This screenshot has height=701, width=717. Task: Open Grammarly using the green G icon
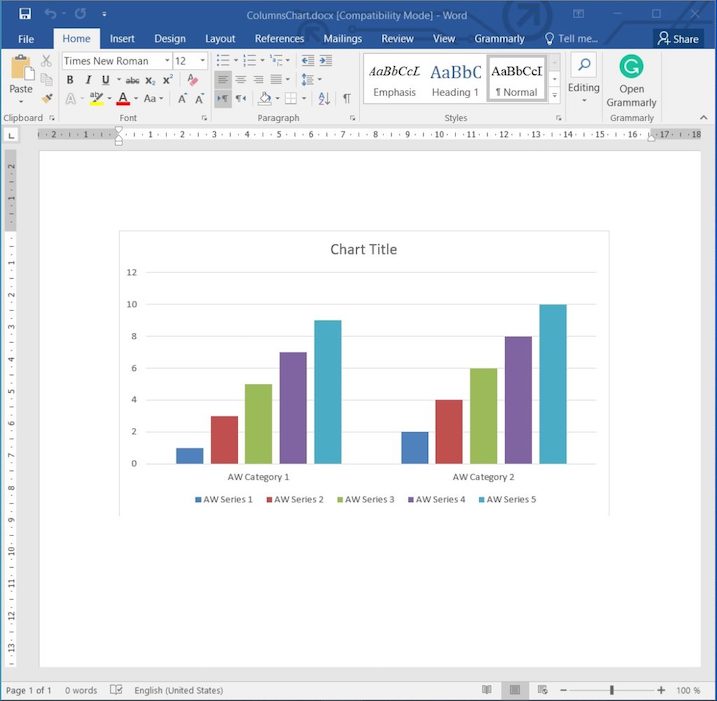(x=631, y=67)
